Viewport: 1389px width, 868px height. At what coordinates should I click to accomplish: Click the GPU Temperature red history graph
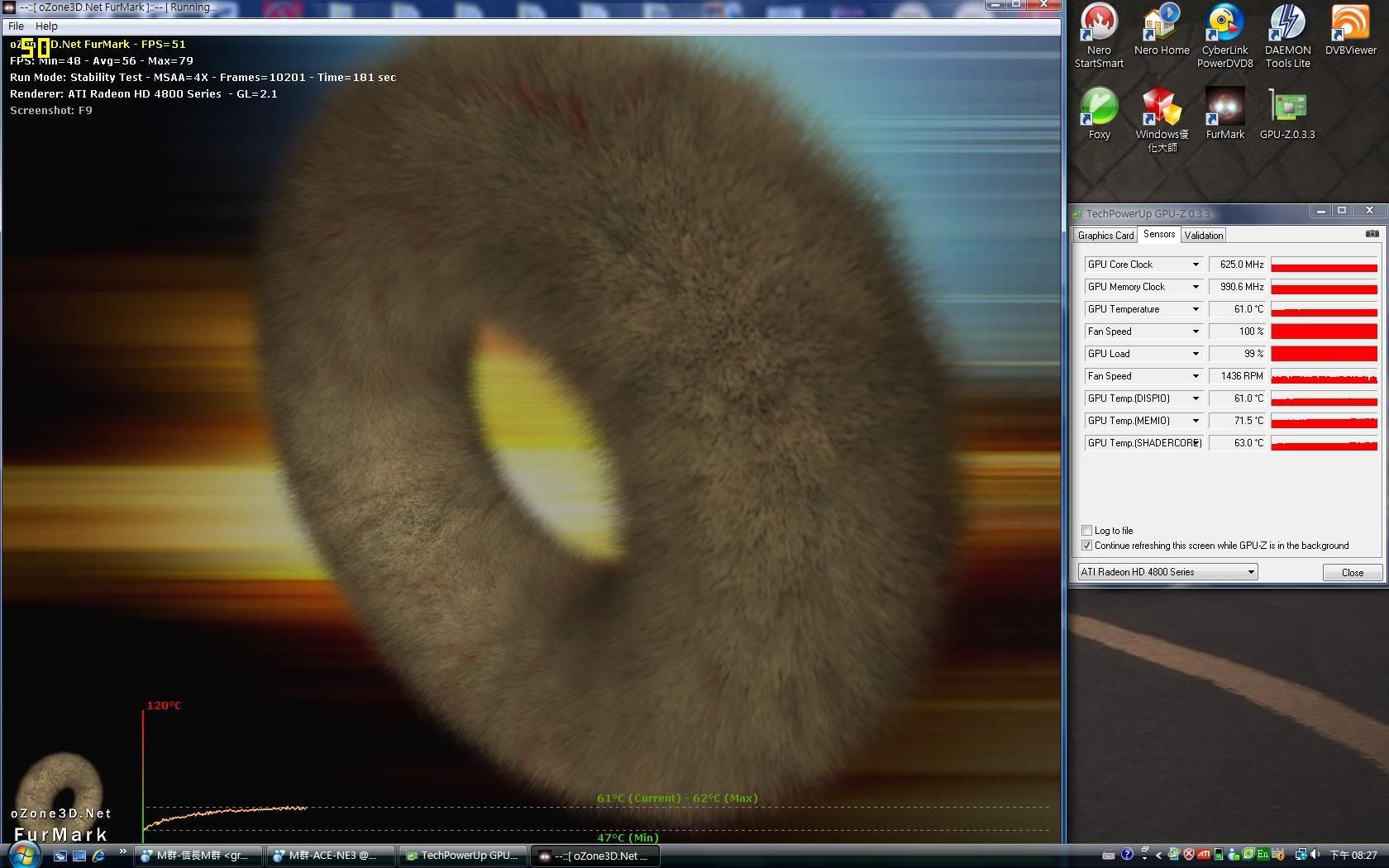(1324, 309)
